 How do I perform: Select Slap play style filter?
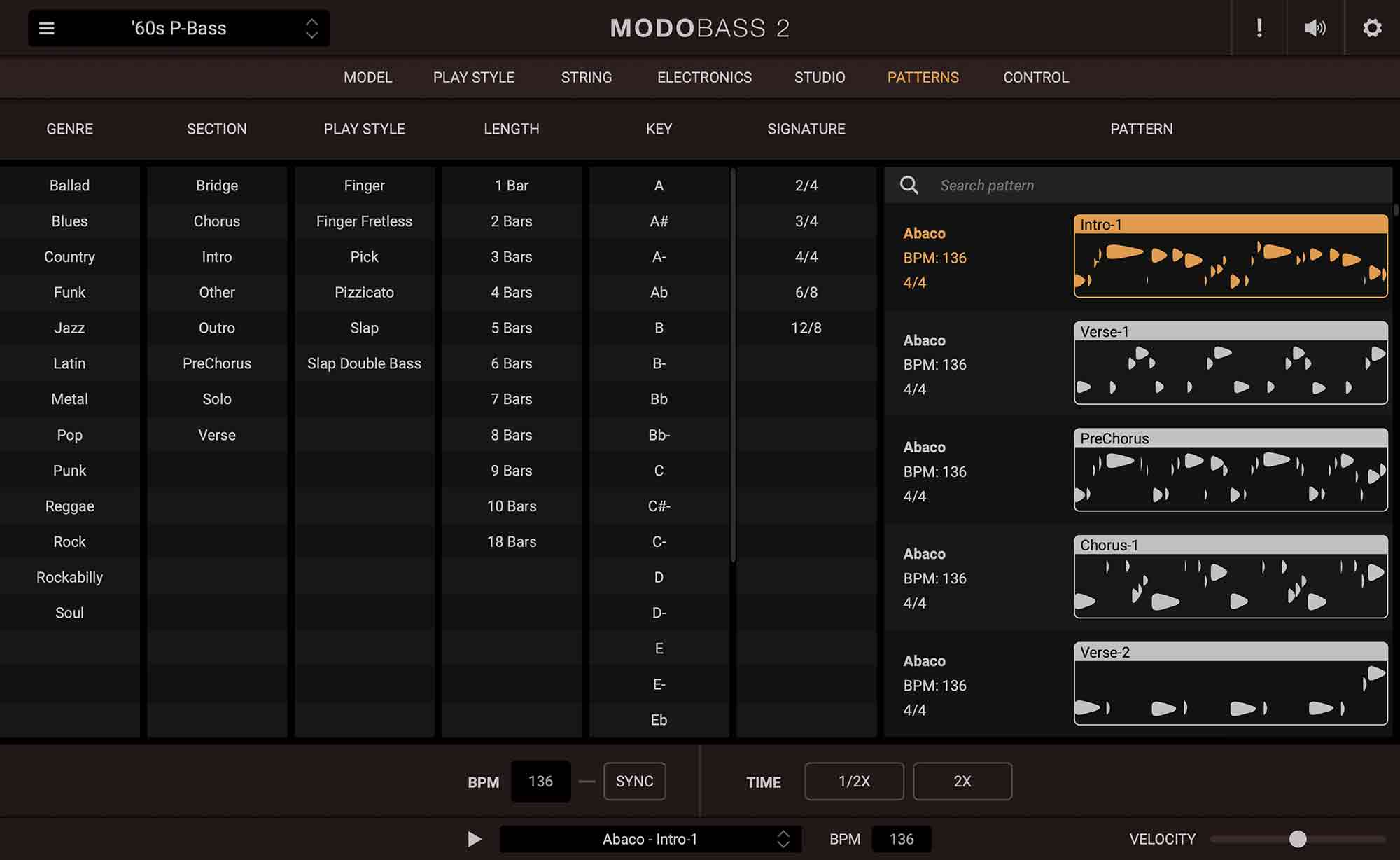click(x=364, y=328)
